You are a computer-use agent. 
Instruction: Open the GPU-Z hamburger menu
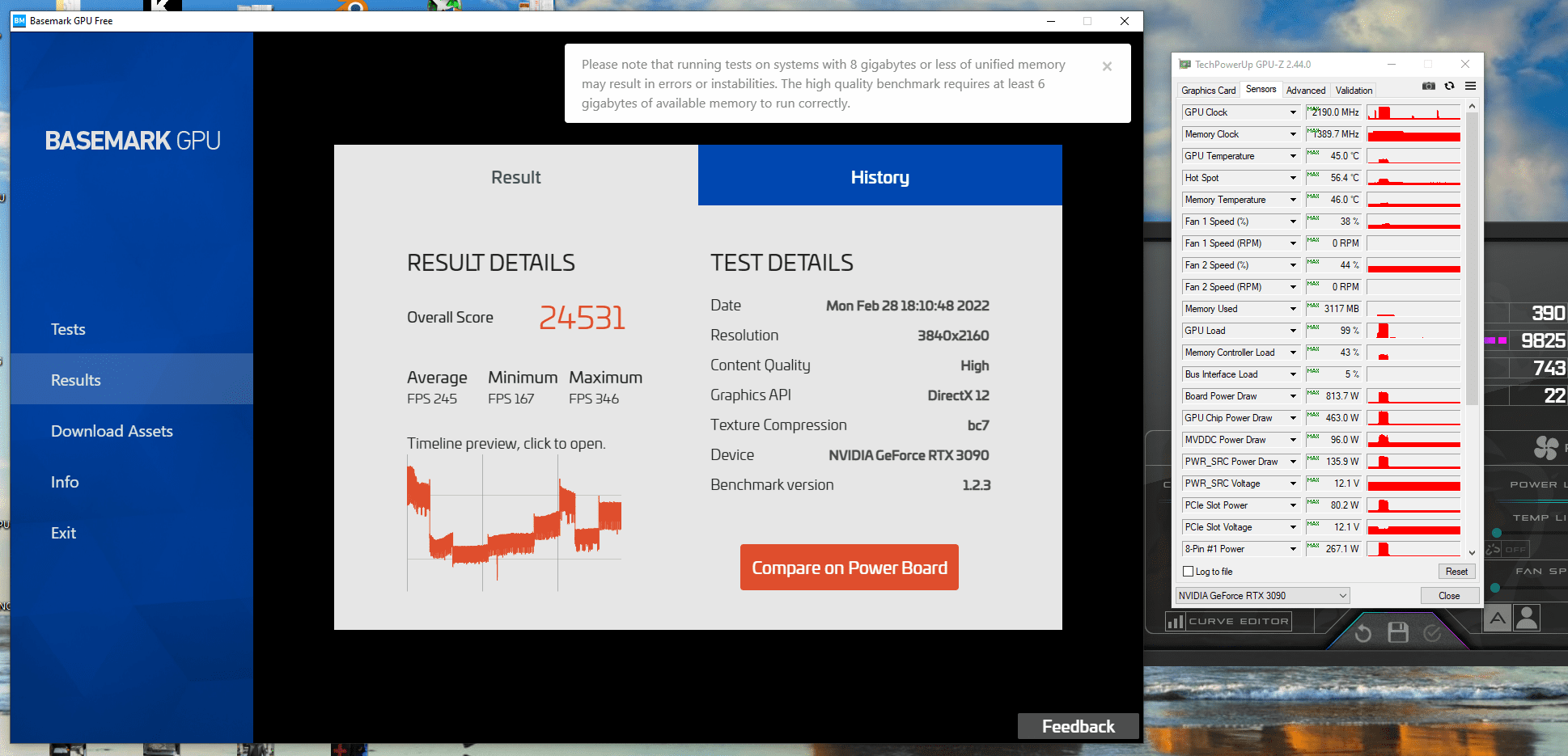coord(1470,86)
